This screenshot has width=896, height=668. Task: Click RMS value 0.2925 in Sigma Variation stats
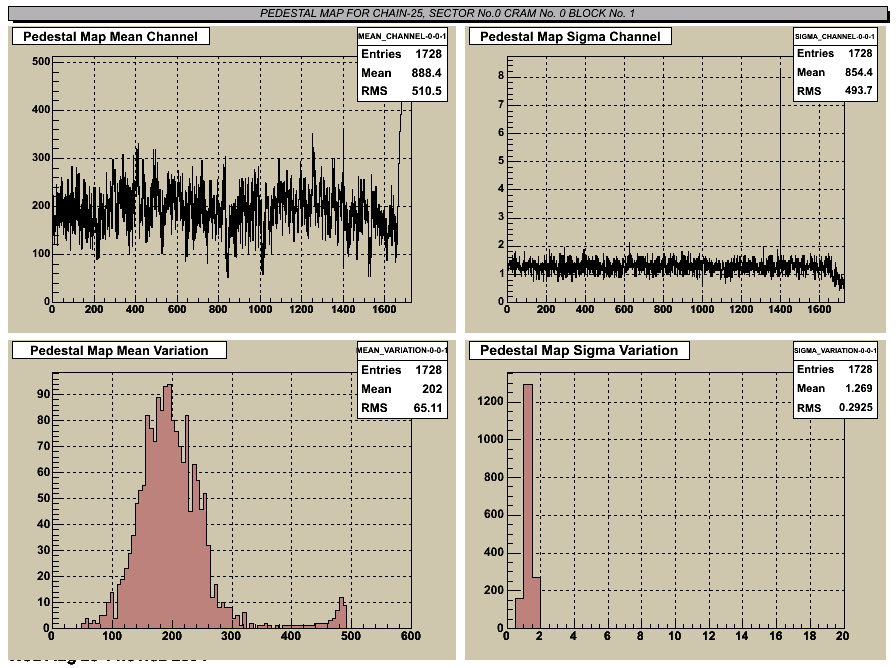(x=855, y=407)
